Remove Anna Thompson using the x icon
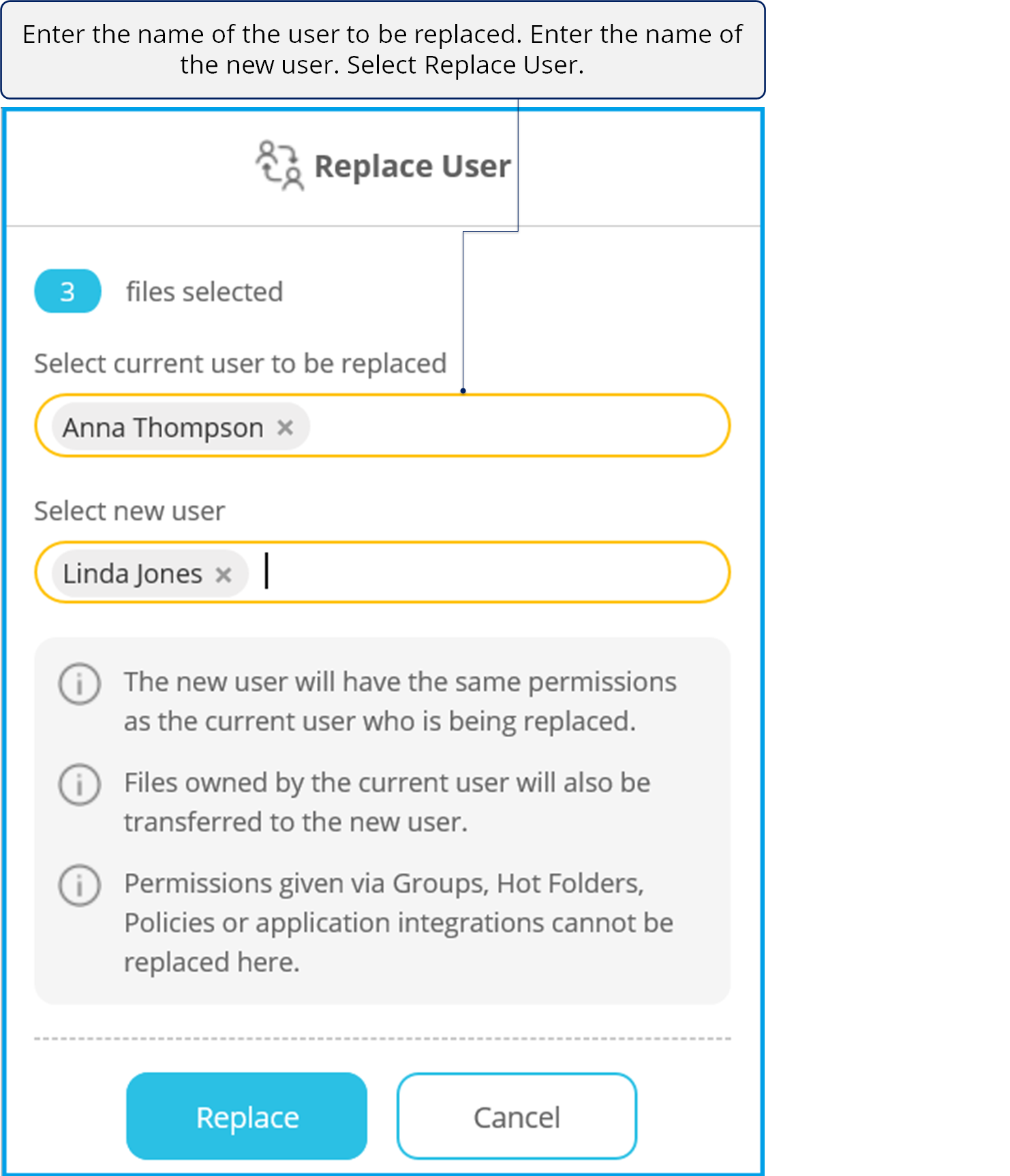1010x1176 pixels. click(x=285, y=428)
